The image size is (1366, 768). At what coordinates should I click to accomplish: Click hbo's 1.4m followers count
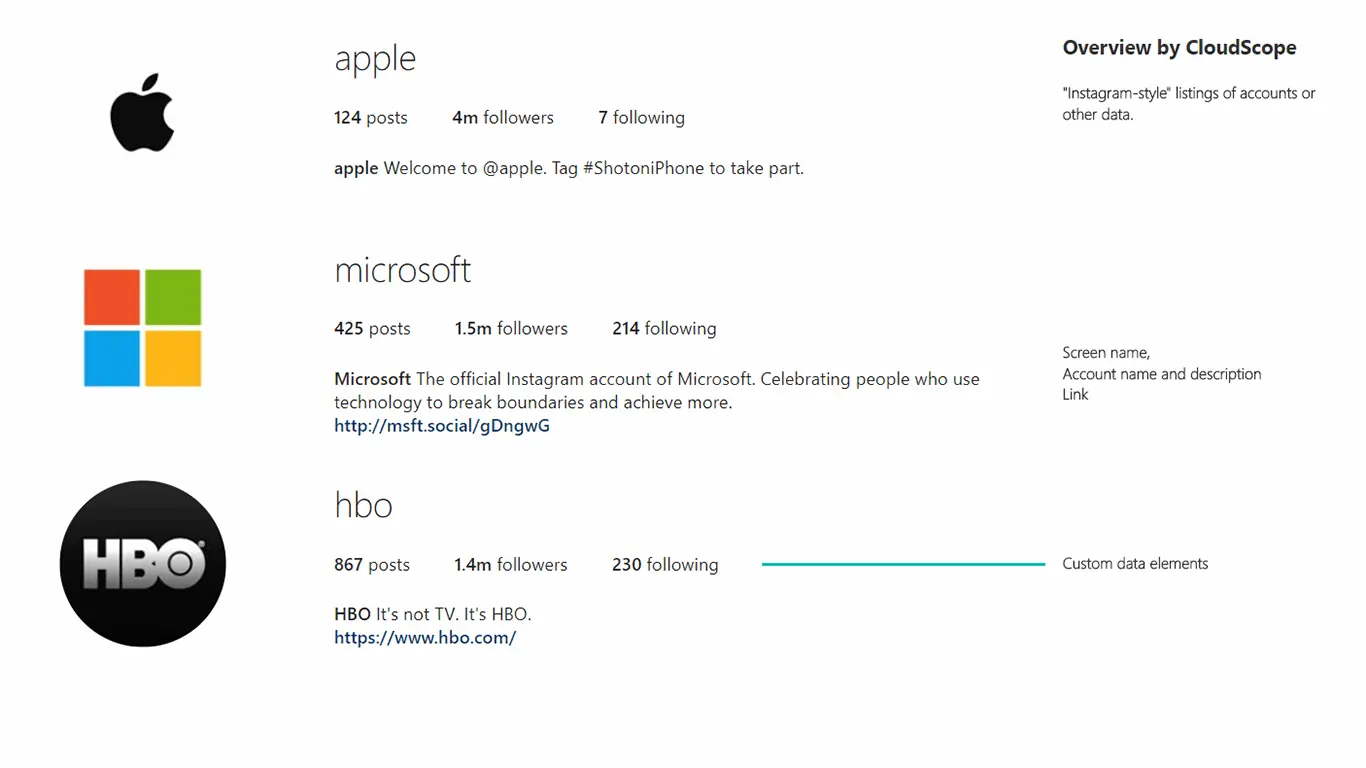coord(511,565)
